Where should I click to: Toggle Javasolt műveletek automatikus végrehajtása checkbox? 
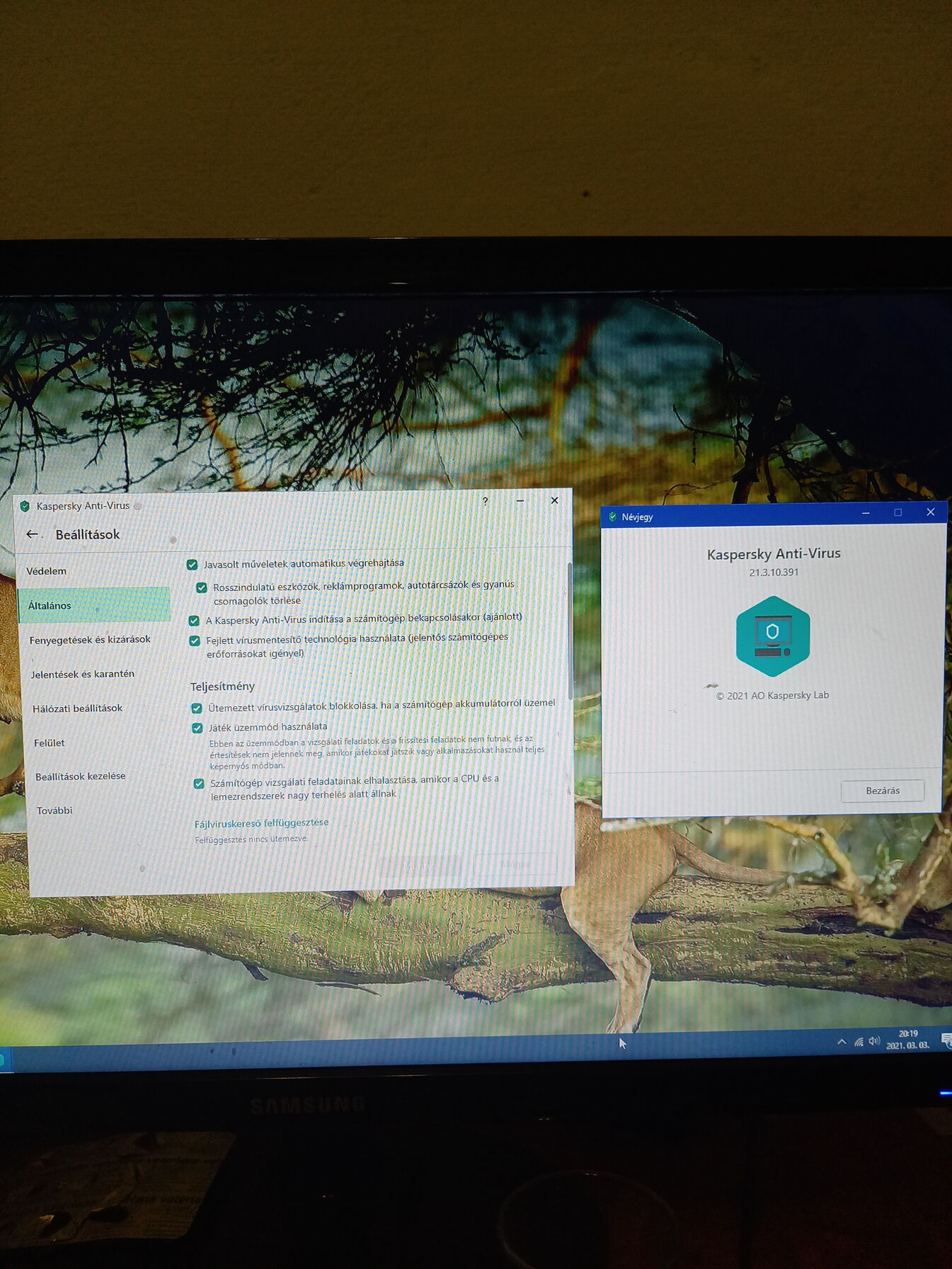tap(192, 565)
